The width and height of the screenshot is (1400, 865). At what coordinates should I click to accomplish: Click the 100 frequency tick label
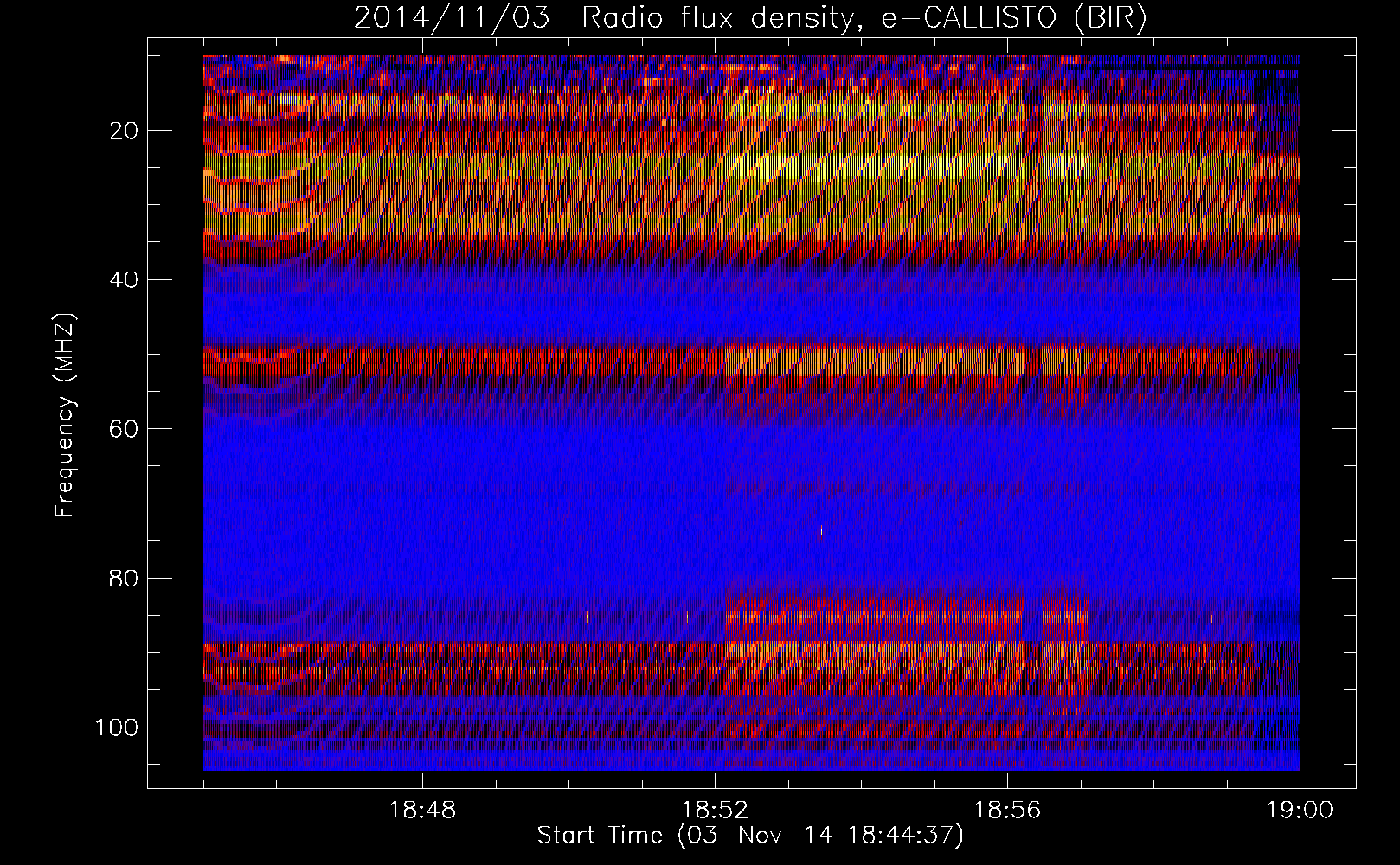pos(117,727)
